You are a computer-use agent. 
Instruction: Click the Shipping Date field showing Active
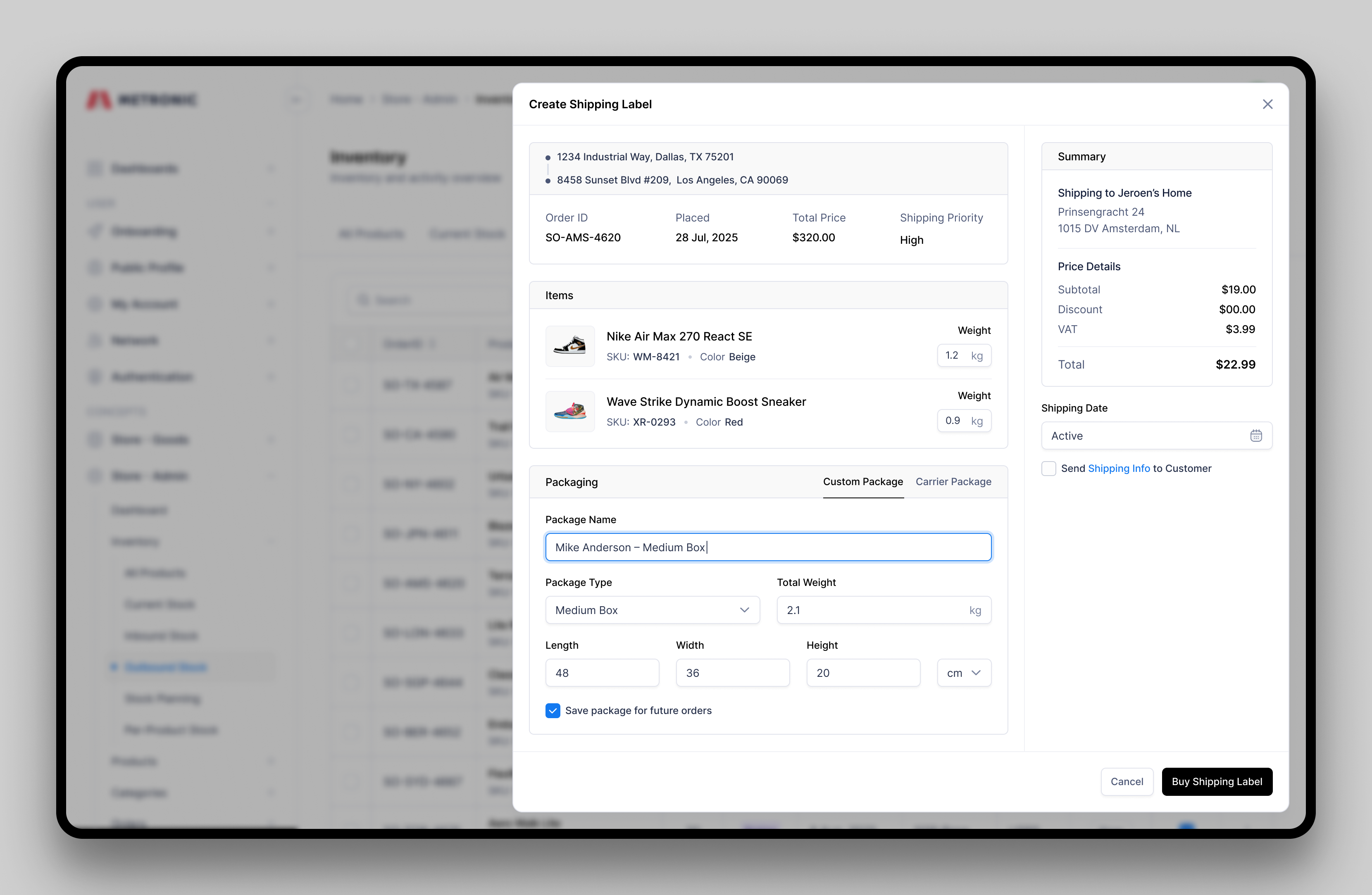[1156, 436]
